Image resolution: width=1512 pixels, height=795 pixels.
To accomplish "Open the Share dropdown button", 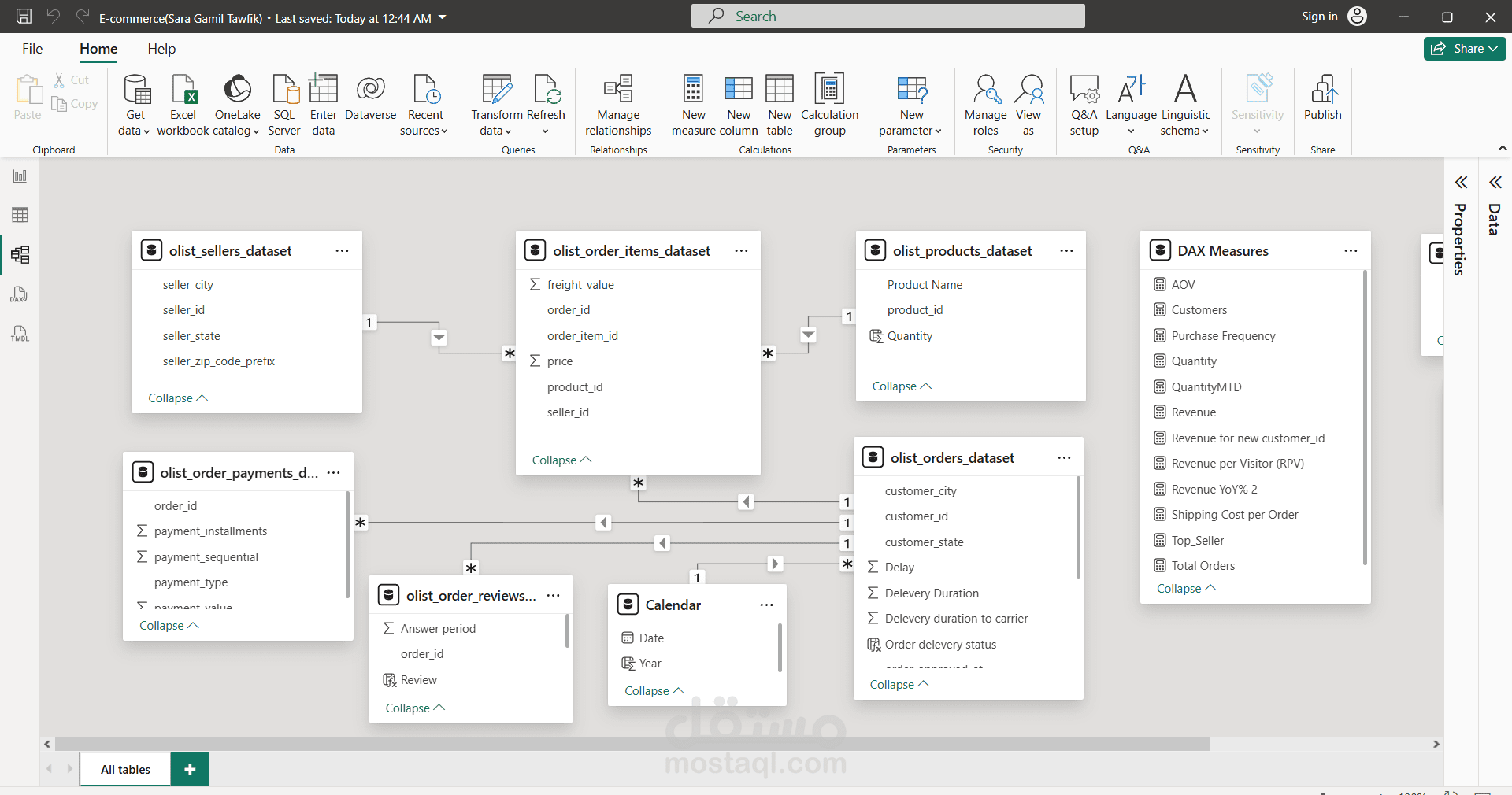I will point(1465,49).
